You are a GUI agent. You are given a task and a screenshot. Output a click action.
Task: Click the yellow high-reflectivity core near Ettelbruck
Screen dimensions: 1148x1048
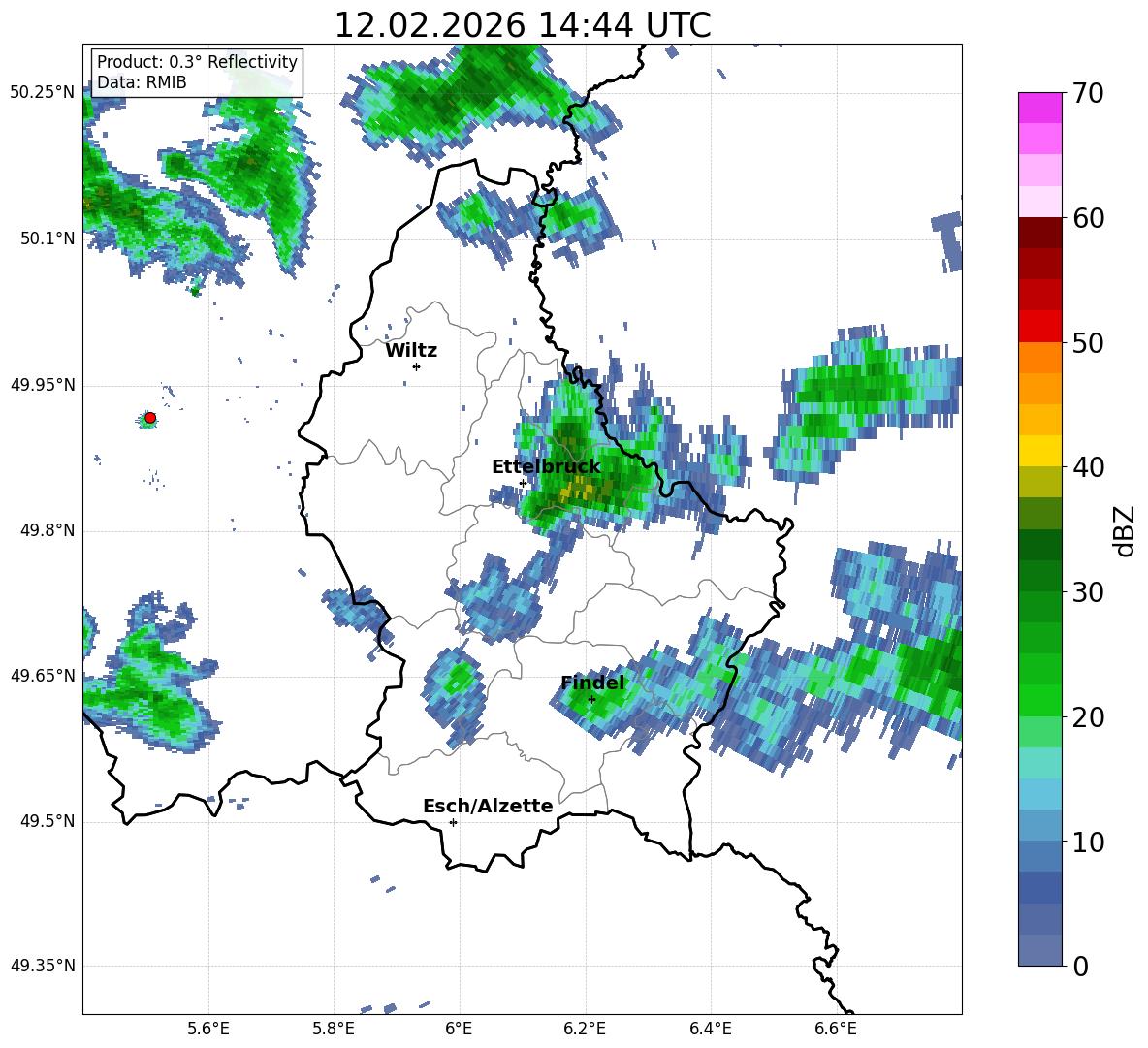coord(581,489)
